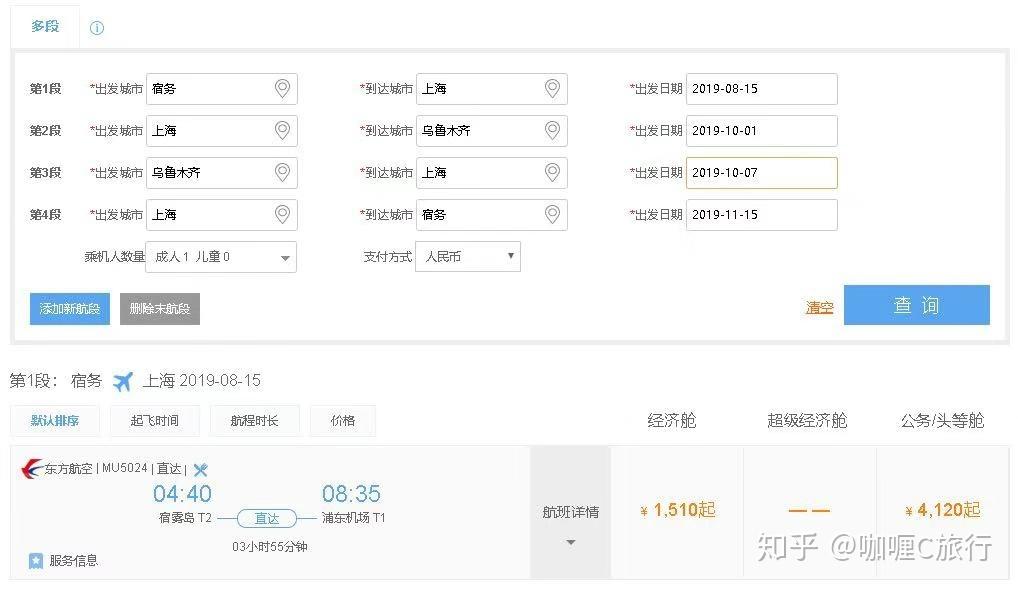The width and height of the screenshot is (1018, 589).
Task: Open location picker for 第3段 departure city
Action: click(x=282, y=173)
